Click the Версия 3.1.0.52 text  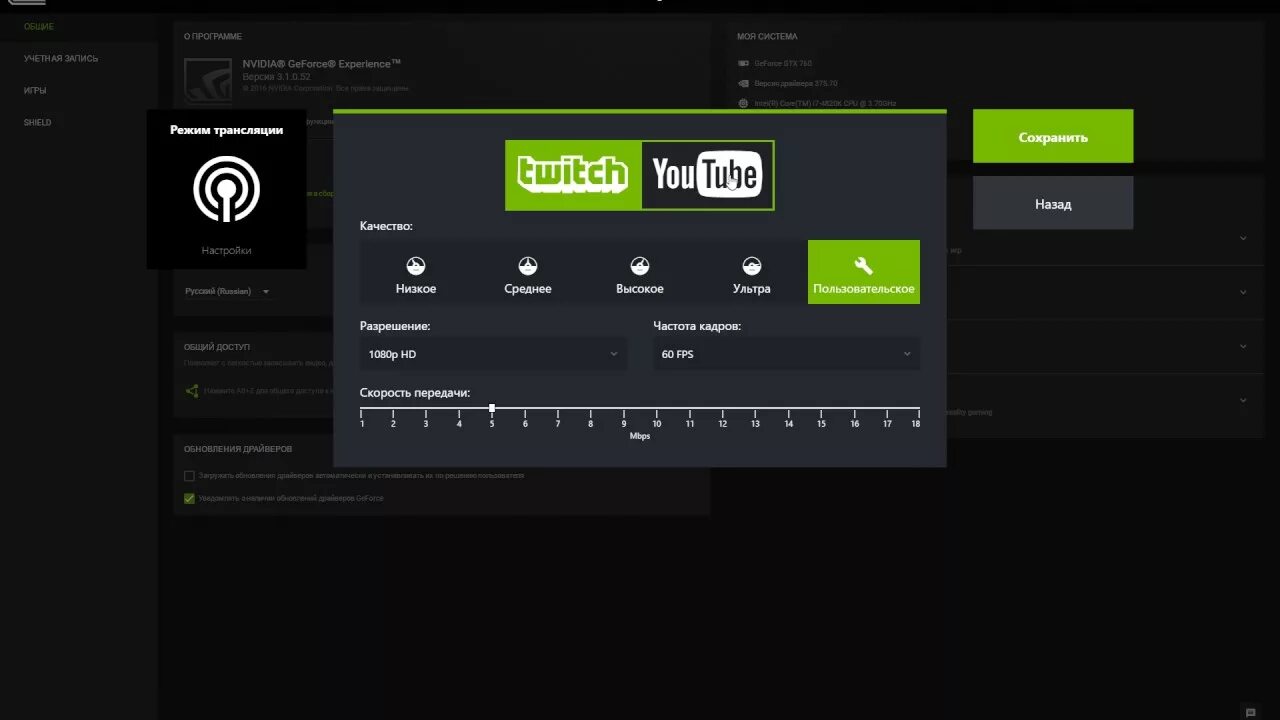pyautogui.click(x=276, y=77)
